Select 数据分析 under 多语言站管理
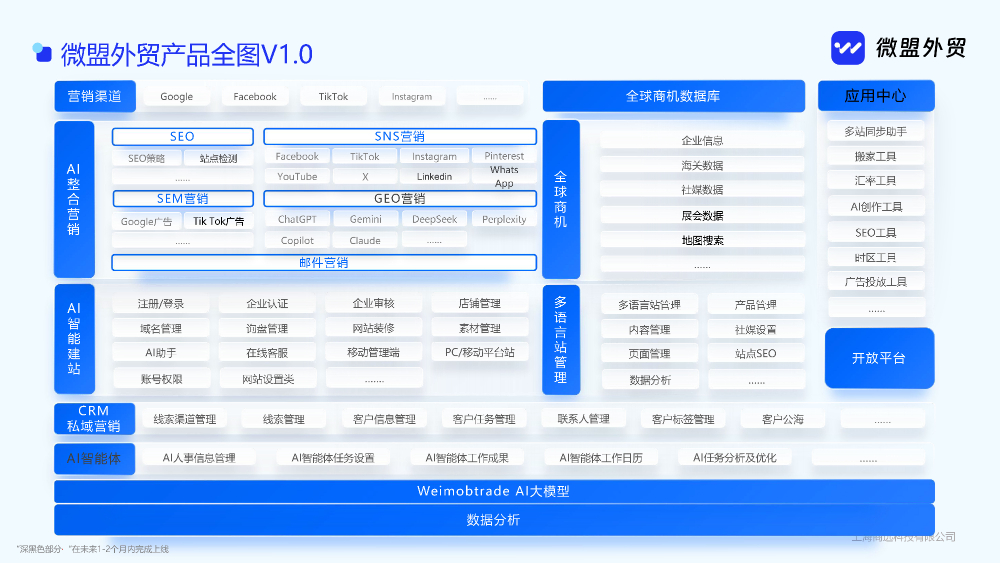The image size is (1000, 563). pos(650,380)
